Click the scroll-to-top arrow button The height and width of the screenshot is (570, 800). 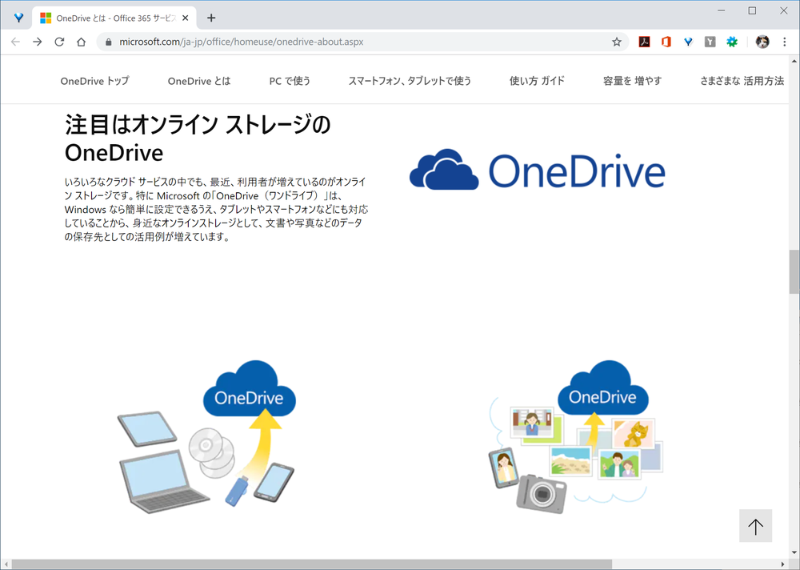tap(755, 526)
